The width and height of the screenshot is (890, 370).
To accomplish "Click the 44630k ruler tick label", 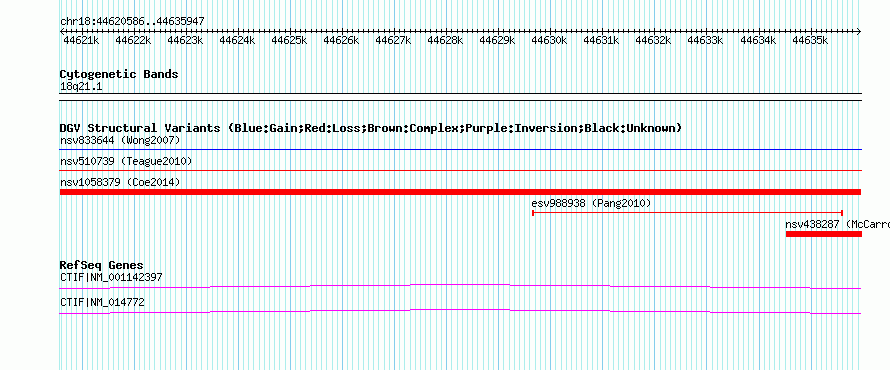I will [549, 41].
